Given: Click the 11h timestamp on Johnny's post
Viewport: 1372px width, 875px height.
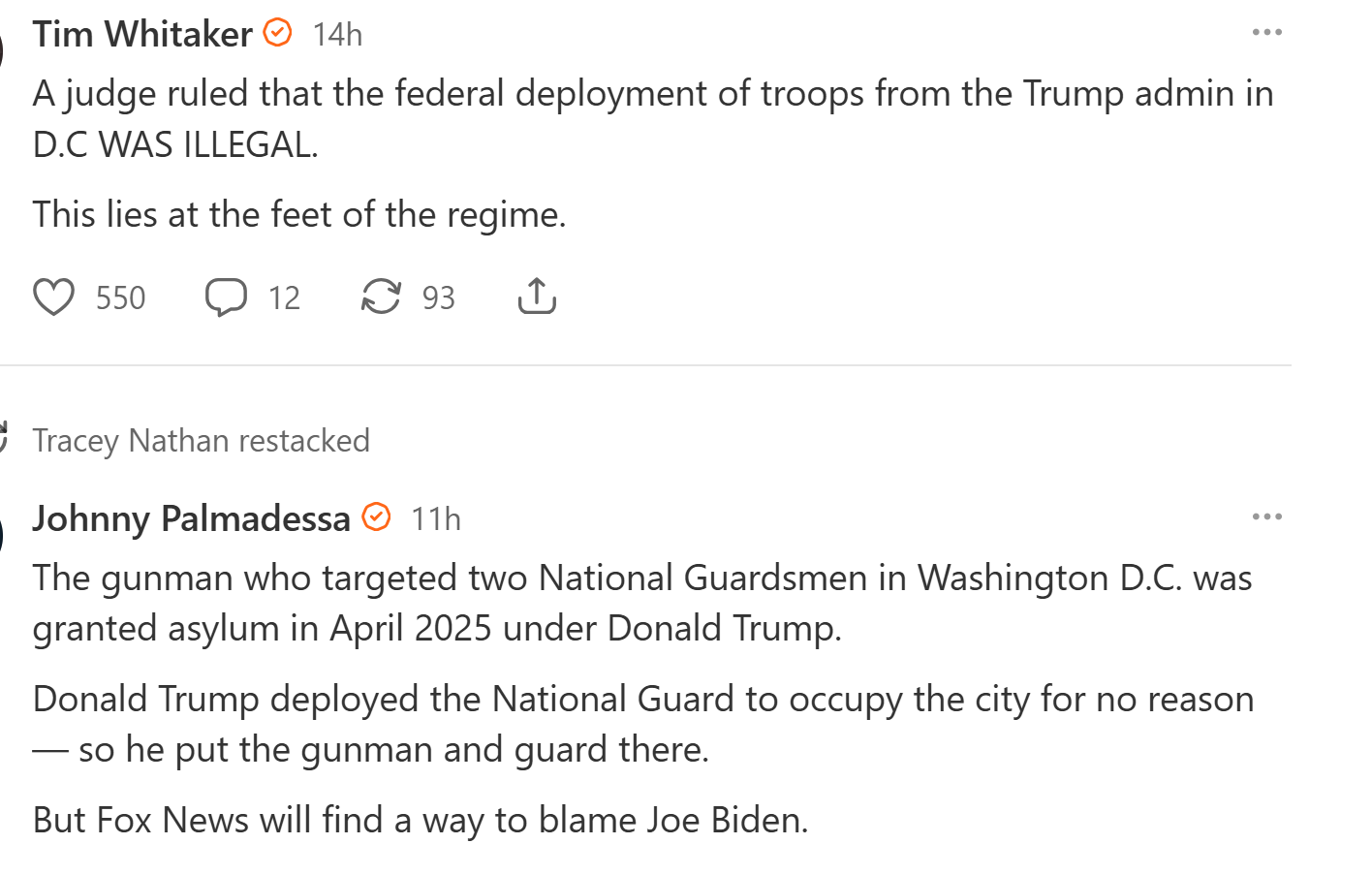Looking at the screenshot, I should (435, 519).
